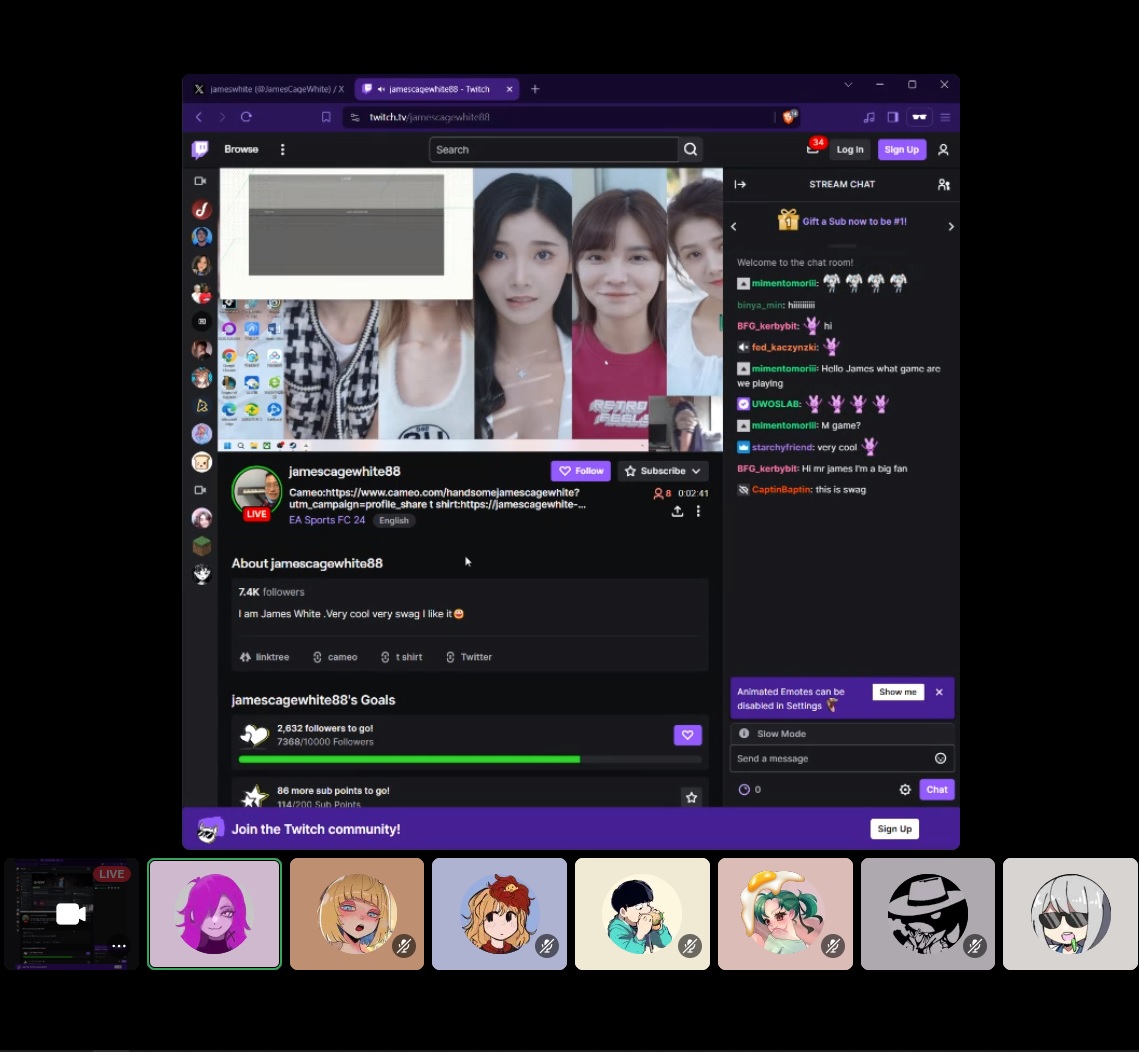Select the sunglasses silver-hair participant tile
1139x1052 pixels.
1070,914
